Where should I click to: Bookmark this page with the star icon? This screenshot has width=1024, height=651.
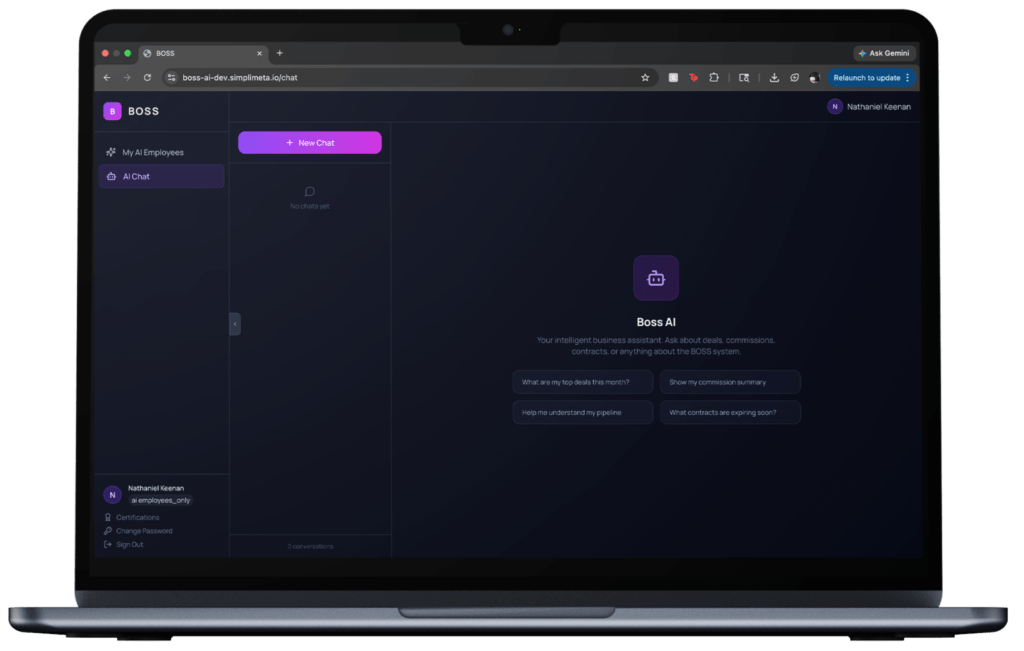tap(645, 77)
